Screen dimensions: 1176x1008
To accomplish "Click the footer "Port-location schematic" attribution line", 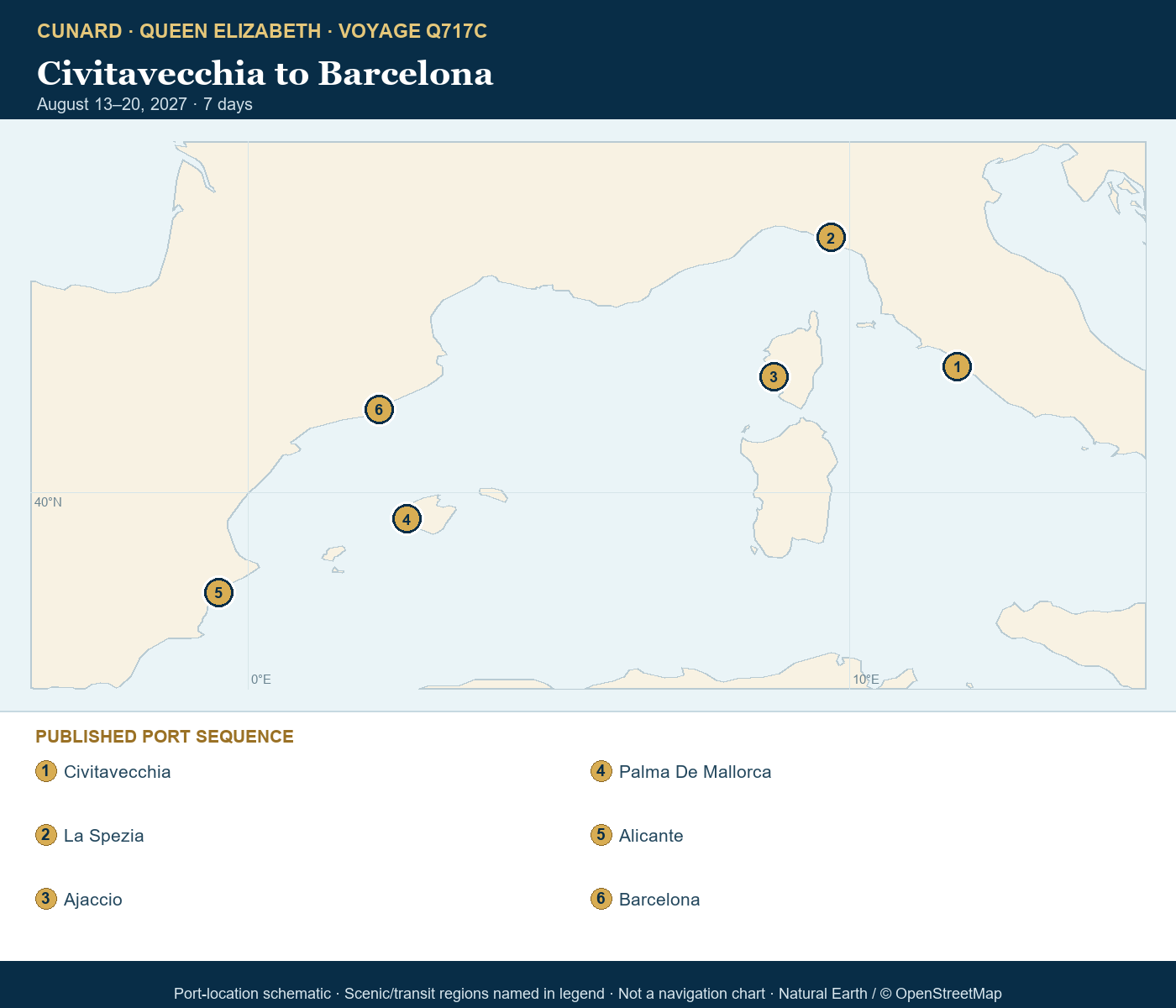I will pos(588,994).
